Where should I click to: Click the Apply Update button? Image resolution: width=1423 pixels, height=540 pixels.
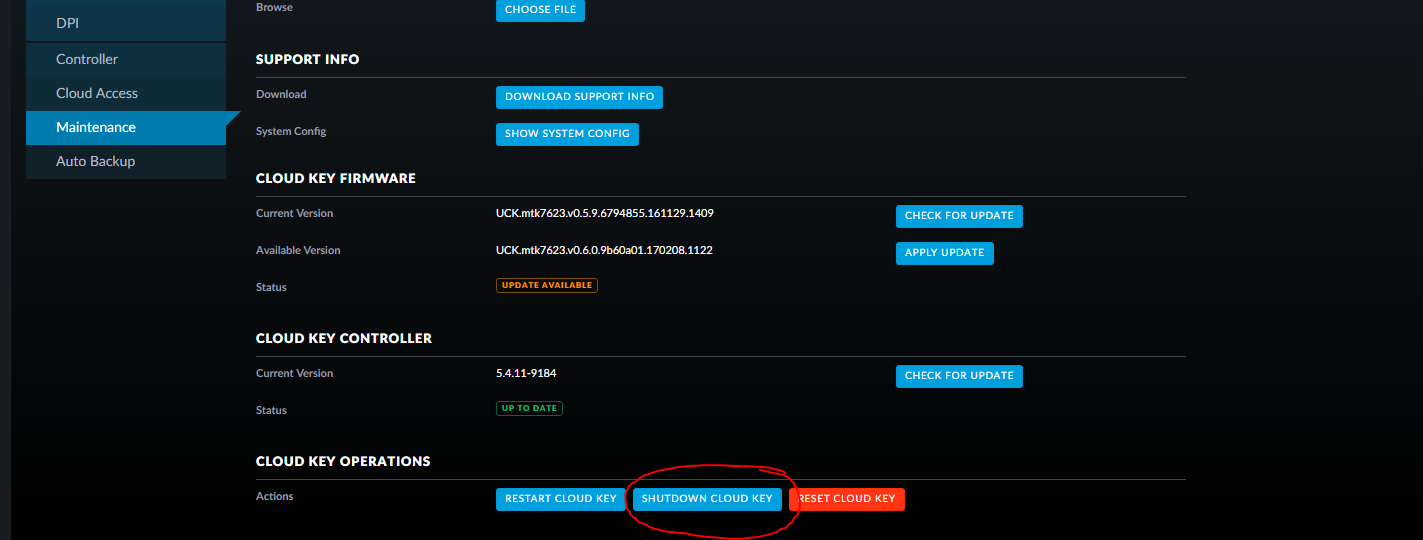tap(944, 253)
